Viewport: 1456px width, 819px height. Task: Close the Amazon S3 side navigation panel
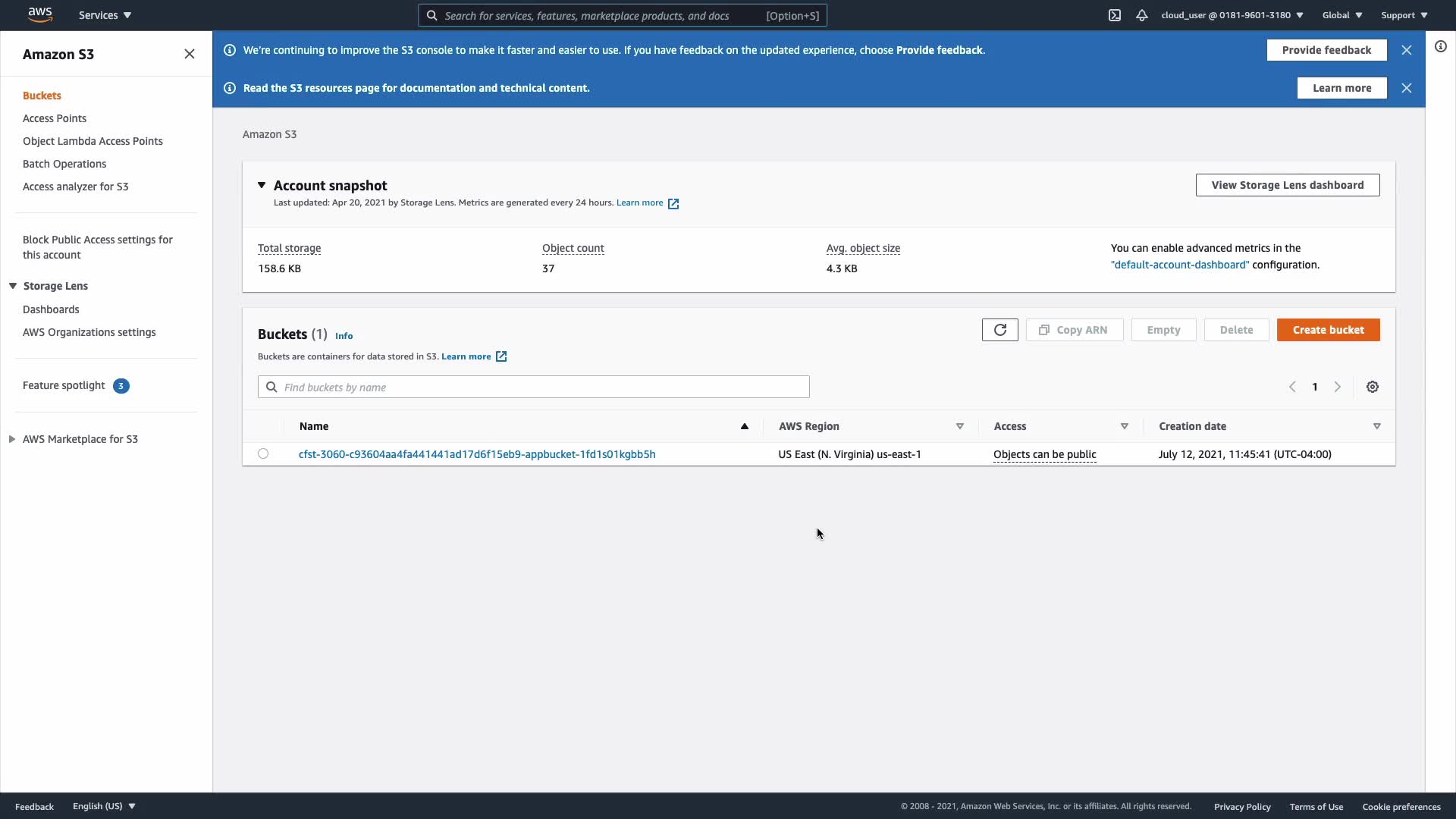[189, 54]
